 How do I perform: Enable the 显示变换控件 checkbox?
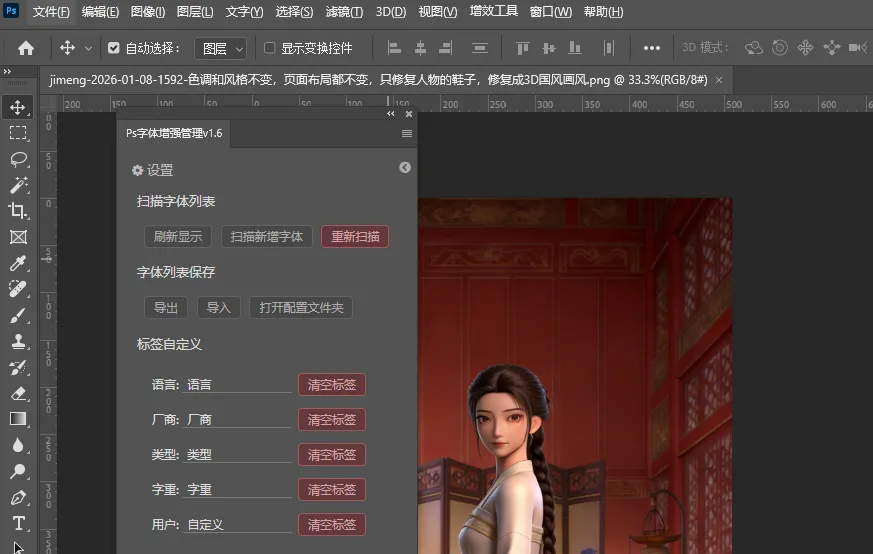(x=269, y=48)
